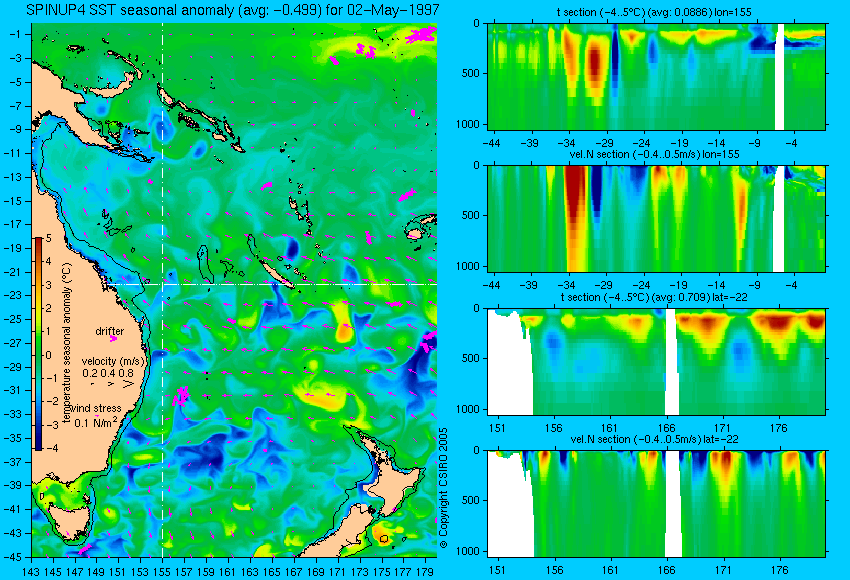Click the "176" tick under the bottom velocity section

[780, 570]
